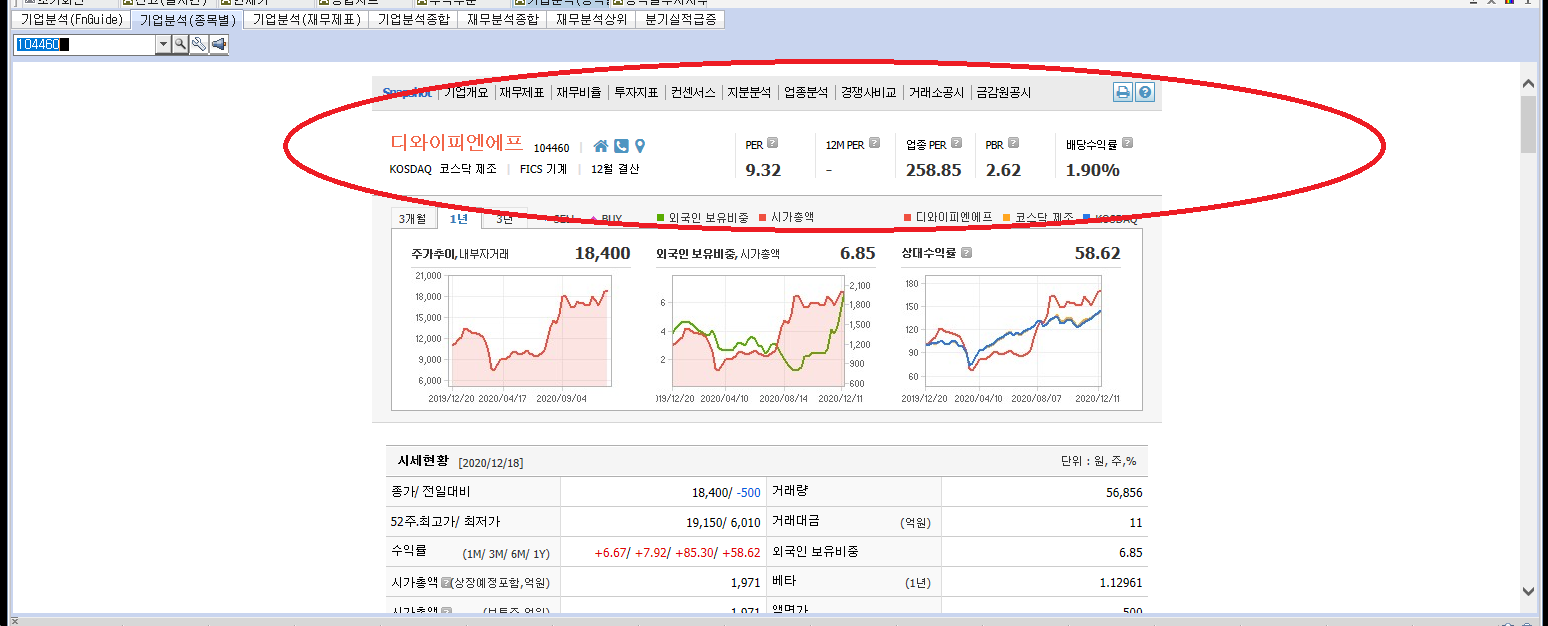Click the FICS 기계 classification text

coord(543,169)
